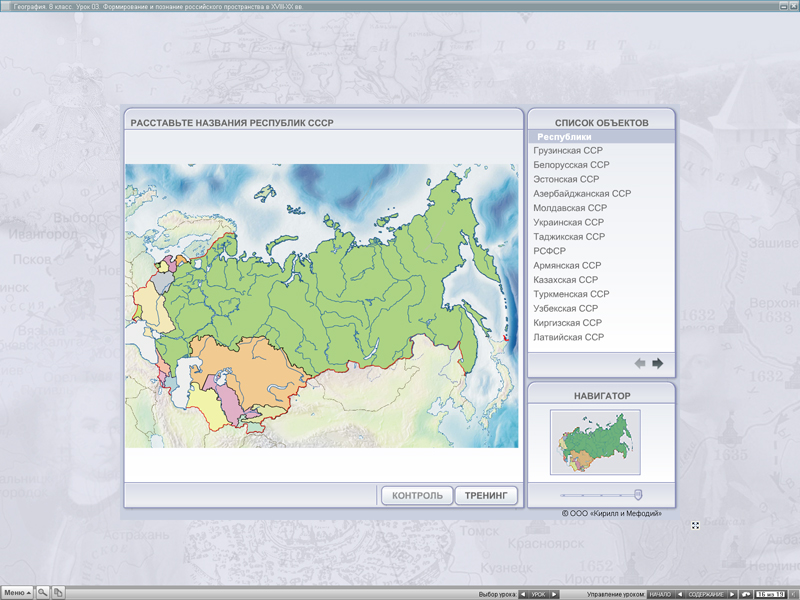The height and width of the screenshot is (600, 800).
Task: Adjust the navigator zoom slider handle
Action: tap(638, 494)
